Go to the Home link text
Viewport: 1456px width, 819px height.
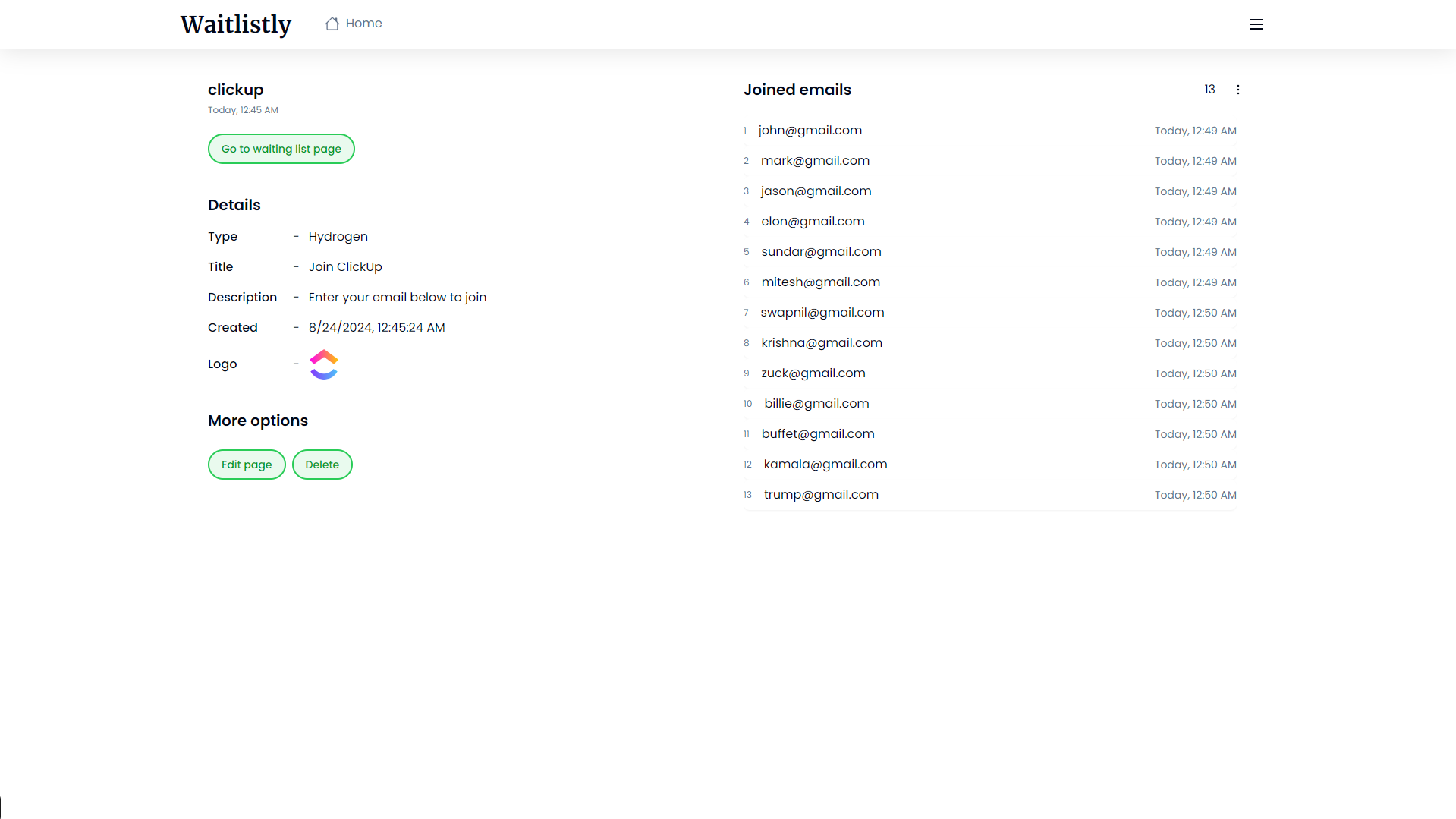[364, 24]
